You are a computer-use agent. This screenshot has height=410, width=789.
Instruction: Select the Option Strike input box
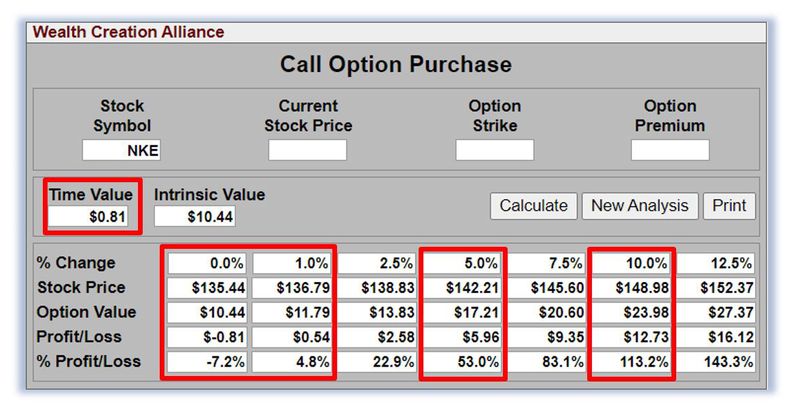pyautogui.click(x=494, y=150)
